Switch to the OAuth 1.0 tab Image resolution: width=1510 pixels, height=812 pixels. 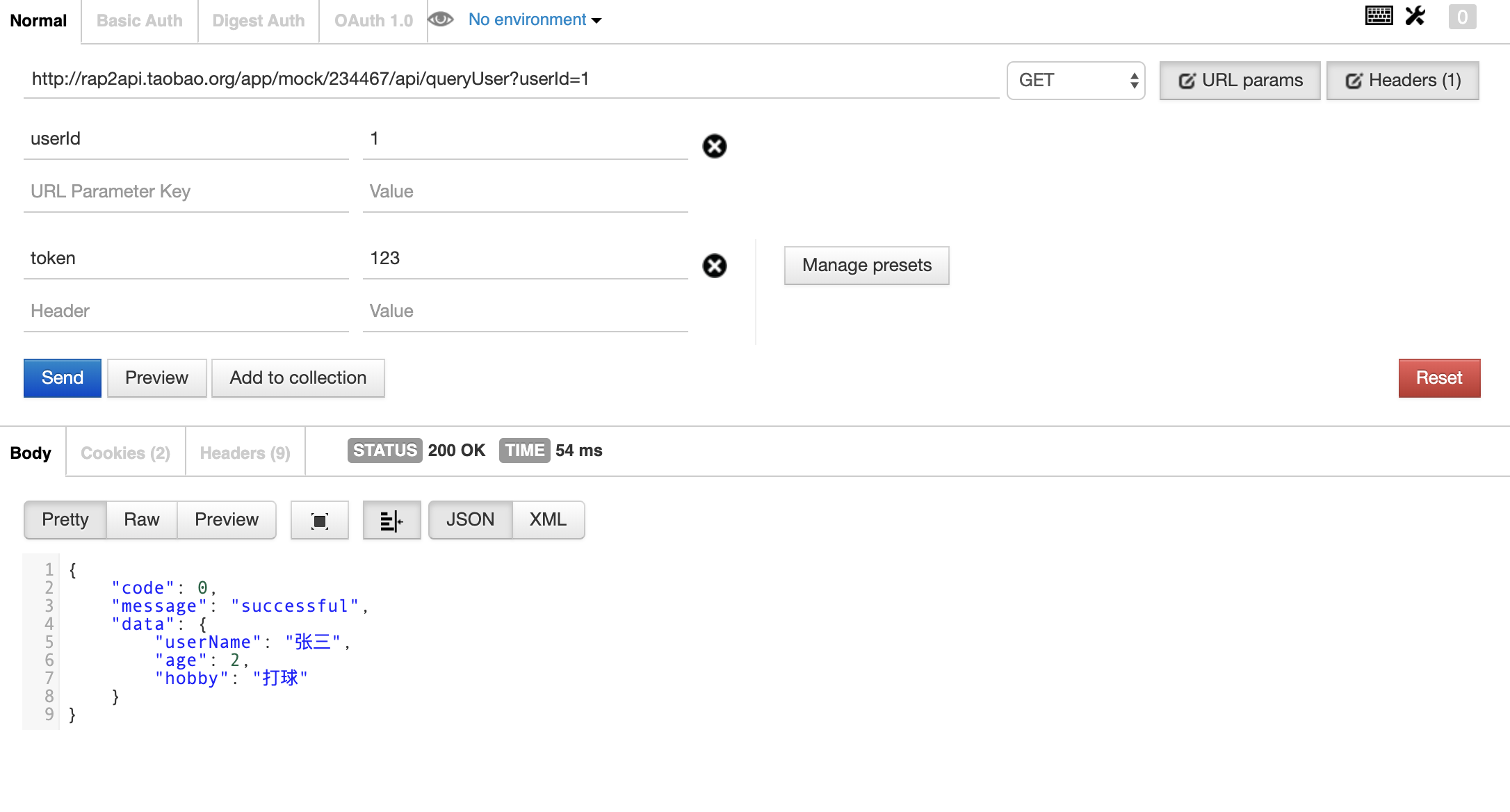pyautogui.click(x=373, y=21)
